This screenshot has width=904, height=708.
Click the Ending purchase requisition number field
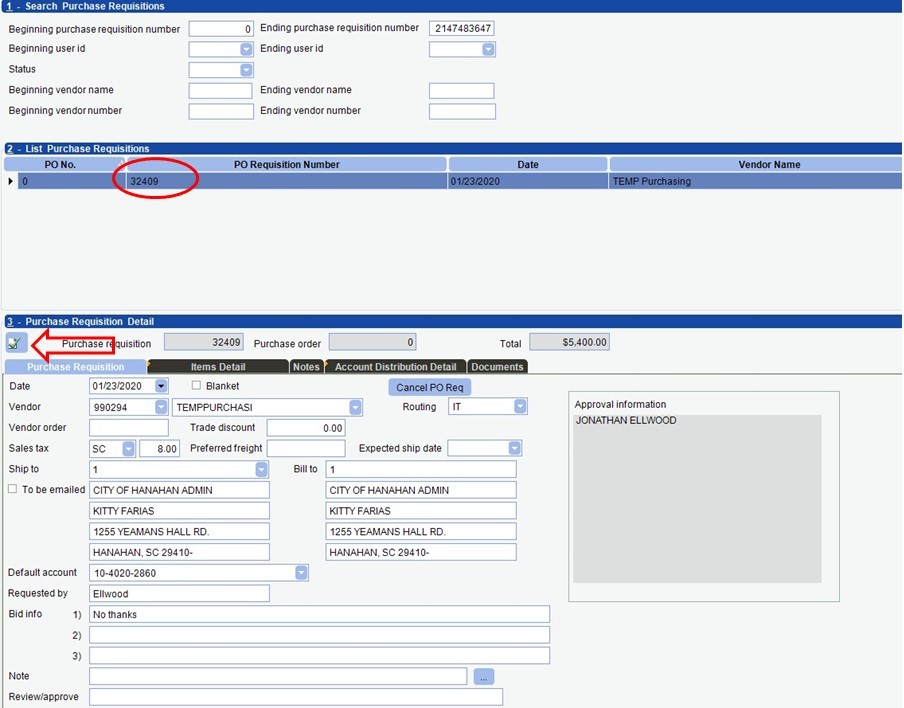(461, 28)
